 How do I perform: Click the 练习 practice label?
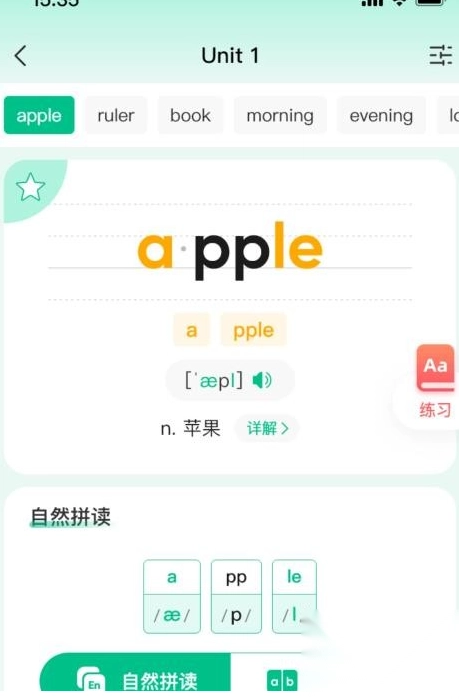point(435,410)
